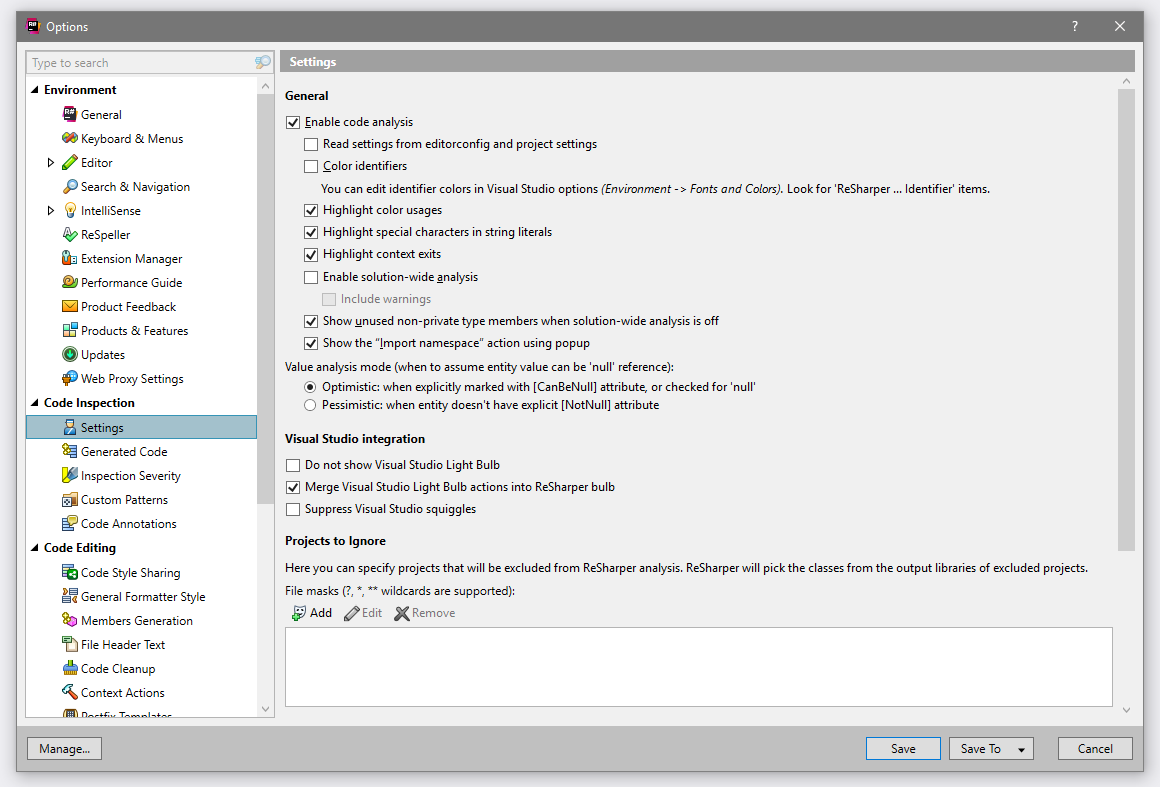Image resolution: width=1160 pixels, height=787 pixels.
Task: Check Suppress Visual Studio squiggles
Action: coord(293,510)
